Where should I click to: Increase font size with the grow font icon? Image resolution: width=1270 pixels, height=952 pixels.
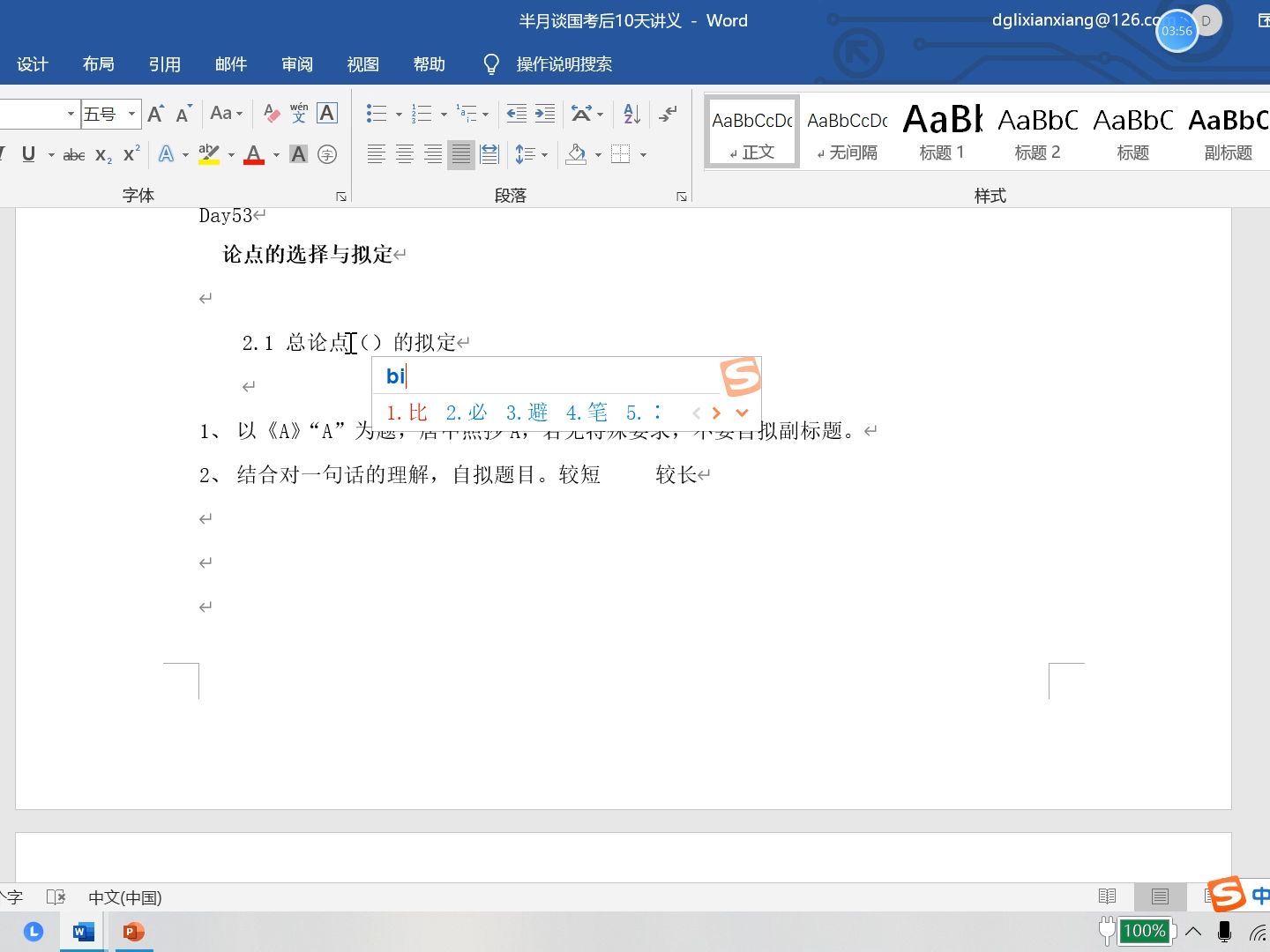coord(156,114)
